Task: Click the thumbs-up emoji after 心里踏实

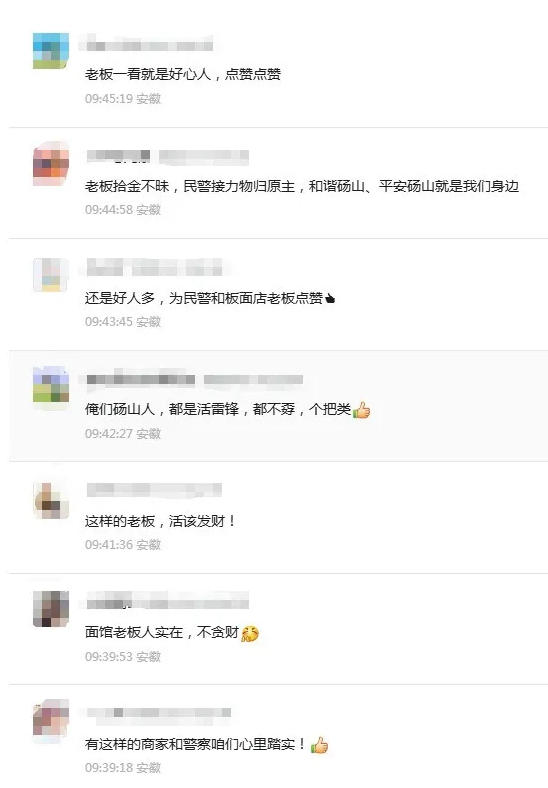Action: 319,745
